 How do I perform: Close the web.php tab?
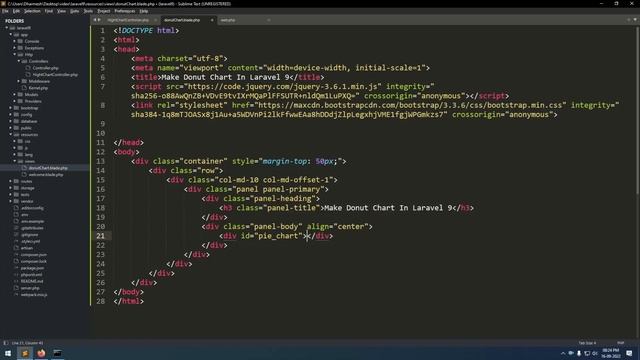click(269, 20)
